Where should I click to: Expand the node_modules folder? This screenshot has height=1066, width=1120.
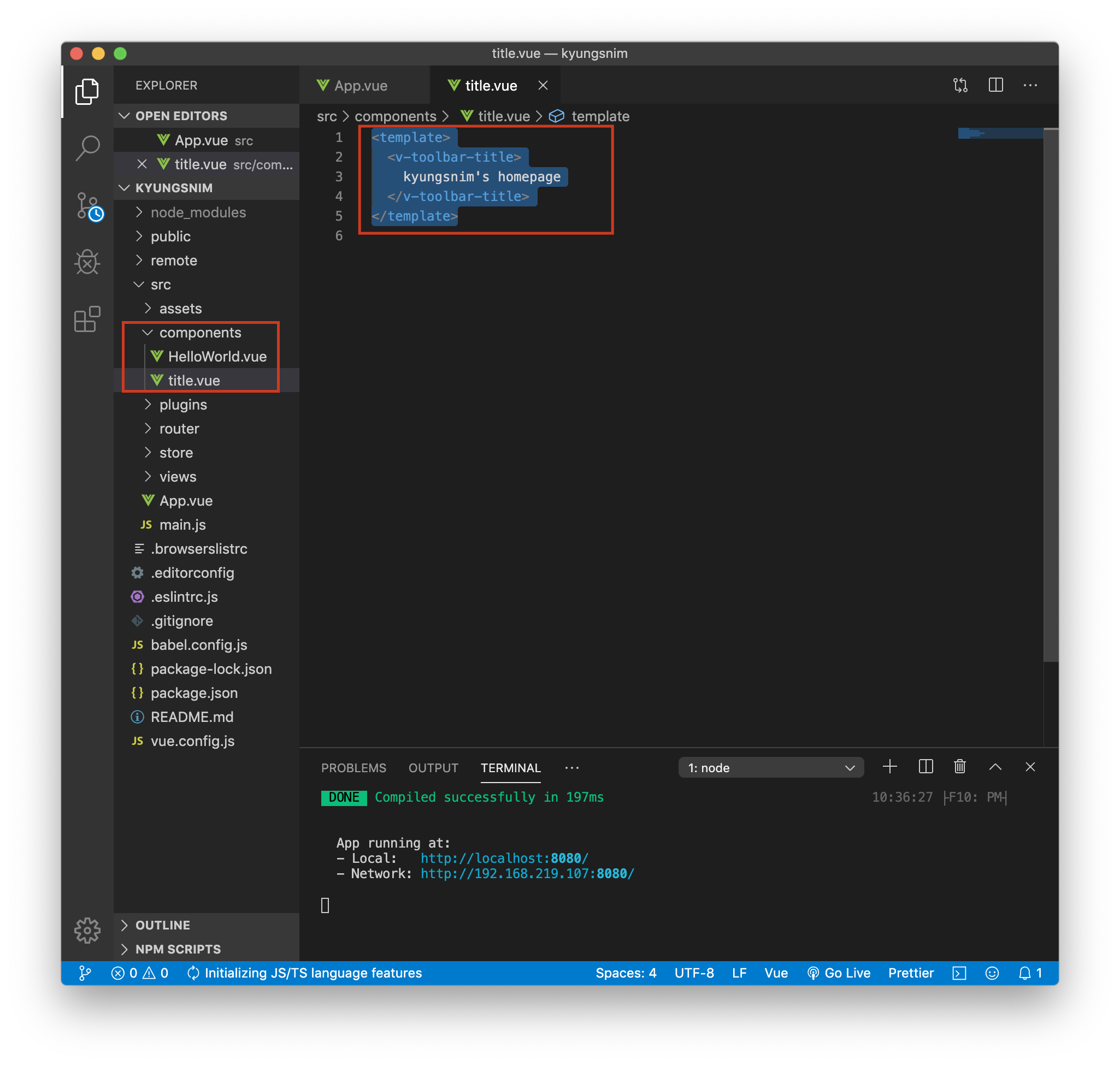coord(198,212)
